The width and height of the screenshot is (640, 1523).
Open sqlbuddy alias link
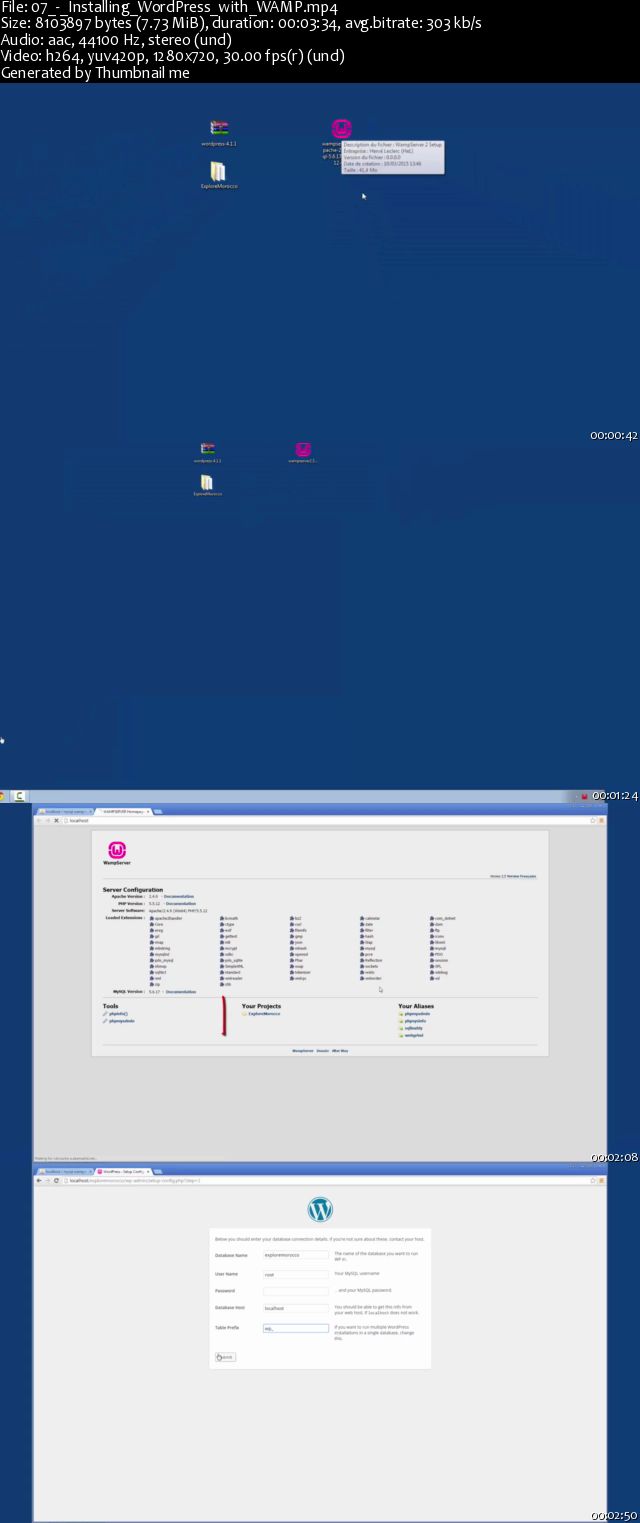tap(414, 1028)
